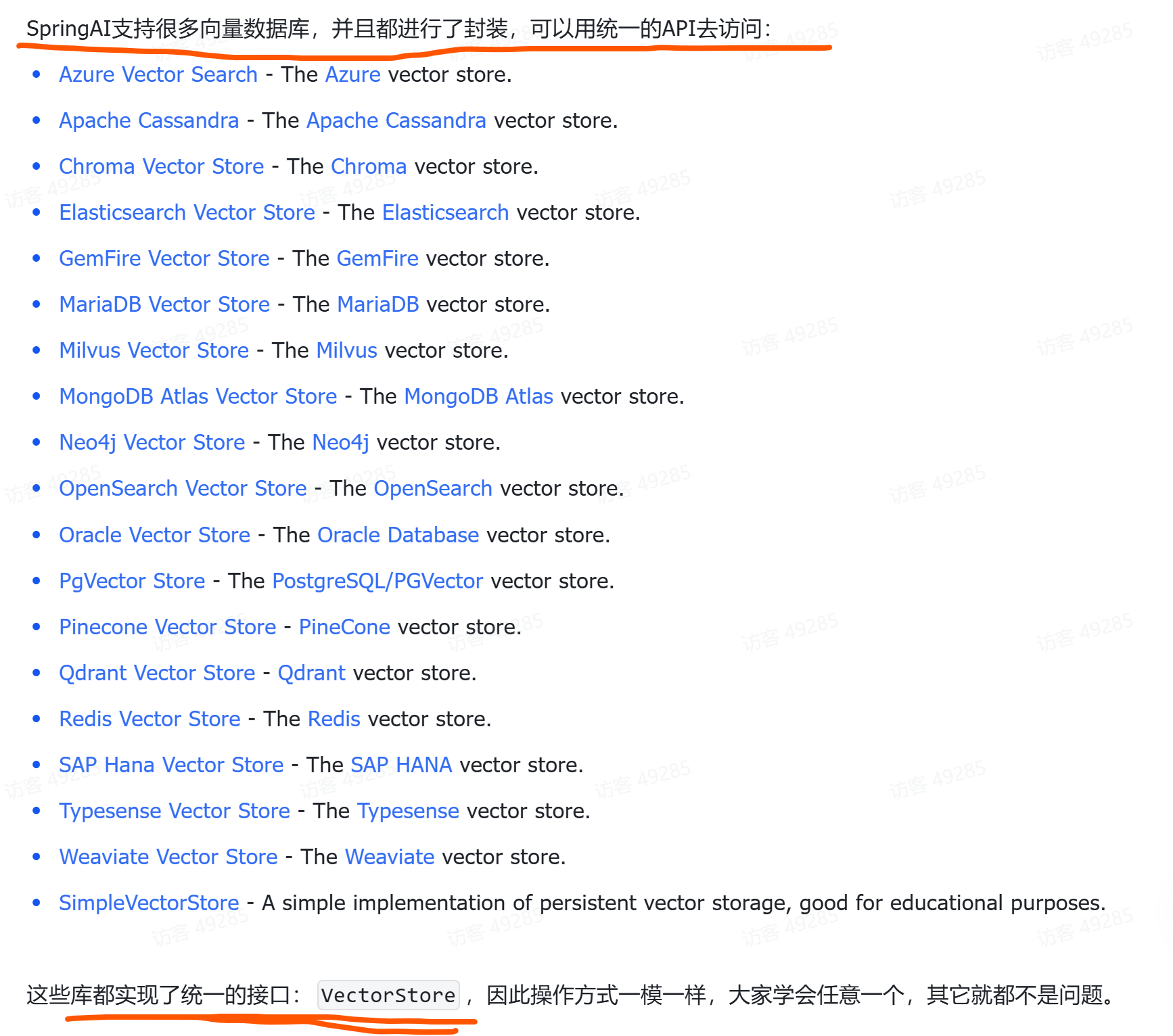This screenshot has height=1036, width=1173.
Task: Click Typesense link after 'The'
Action: pos(409,811)
